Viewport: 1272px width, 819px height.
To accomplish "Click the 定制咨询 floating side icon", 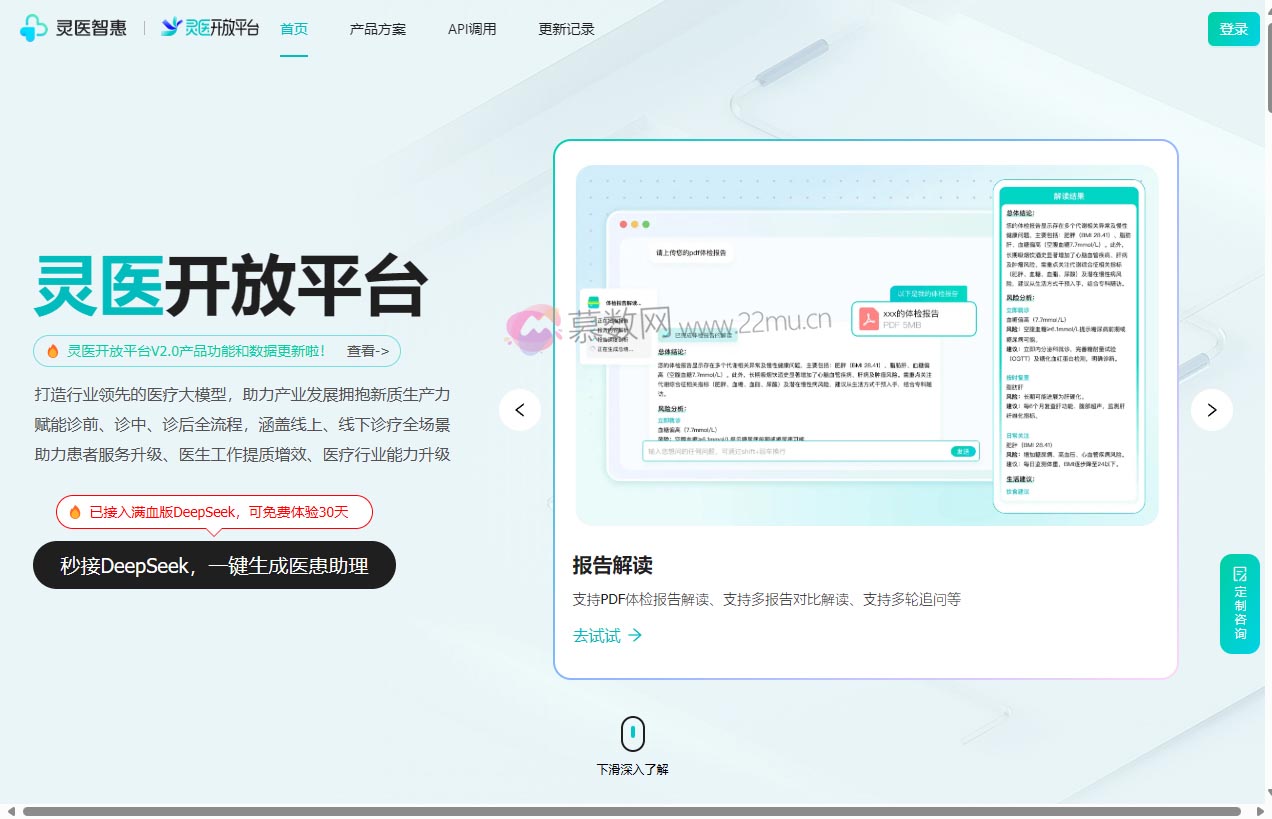I will 1240,603.
